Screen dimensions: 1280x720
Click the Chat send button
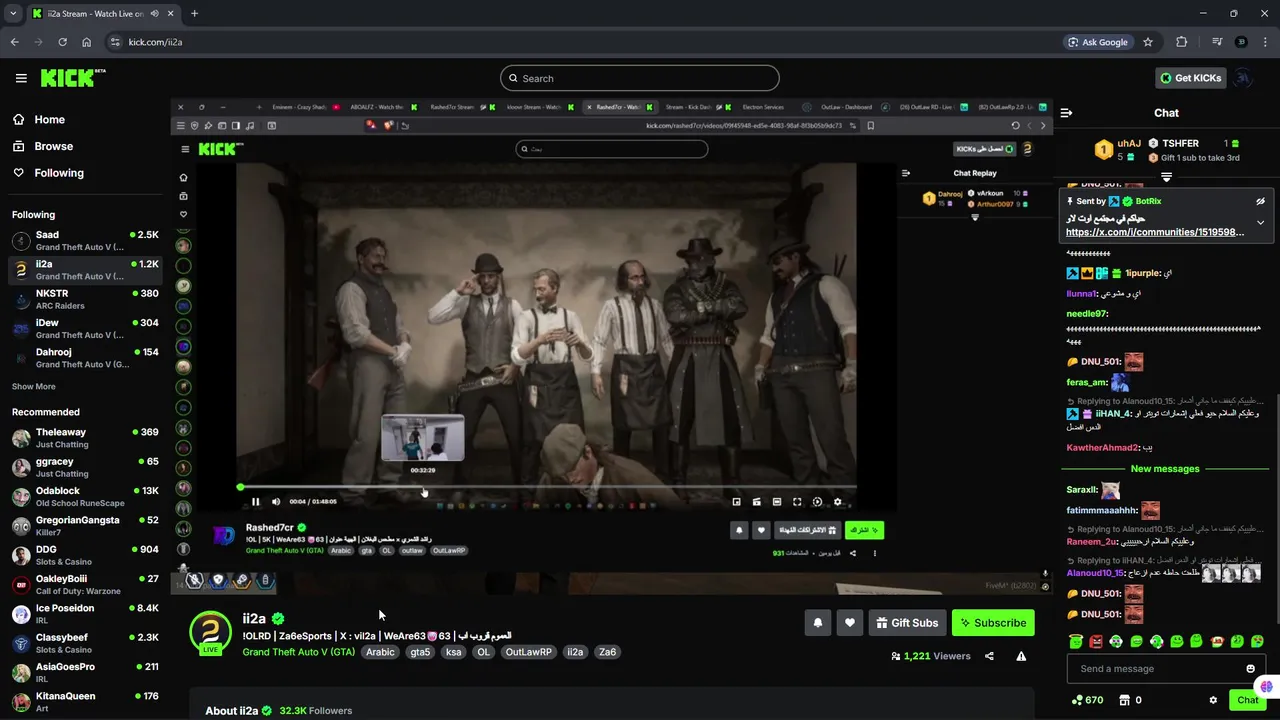coord(1247,700)
